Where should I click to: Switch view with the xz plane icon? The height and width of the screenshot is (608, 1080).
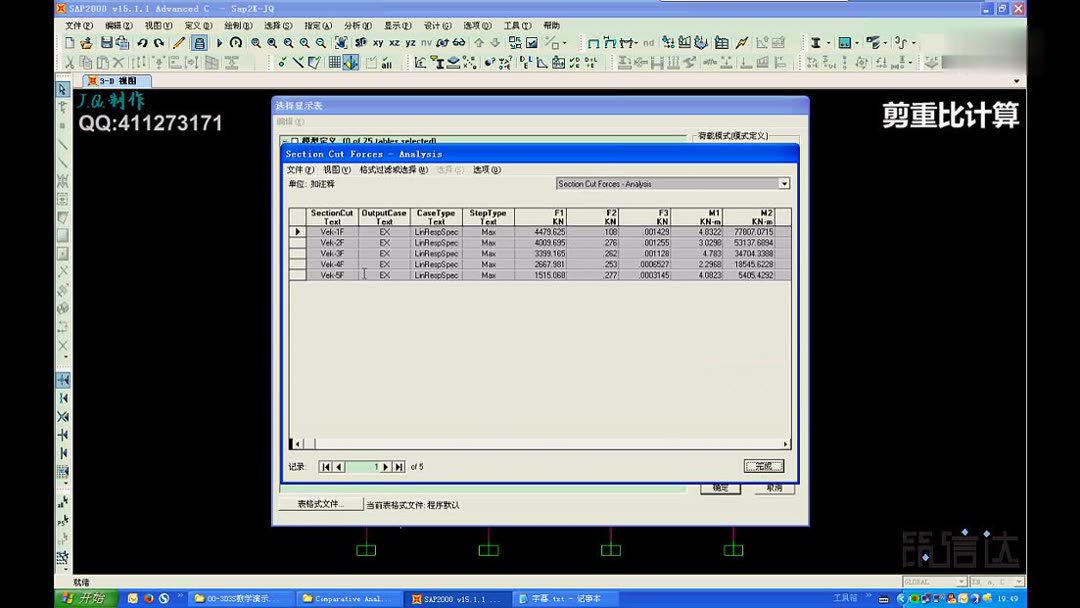click(395, 43)
